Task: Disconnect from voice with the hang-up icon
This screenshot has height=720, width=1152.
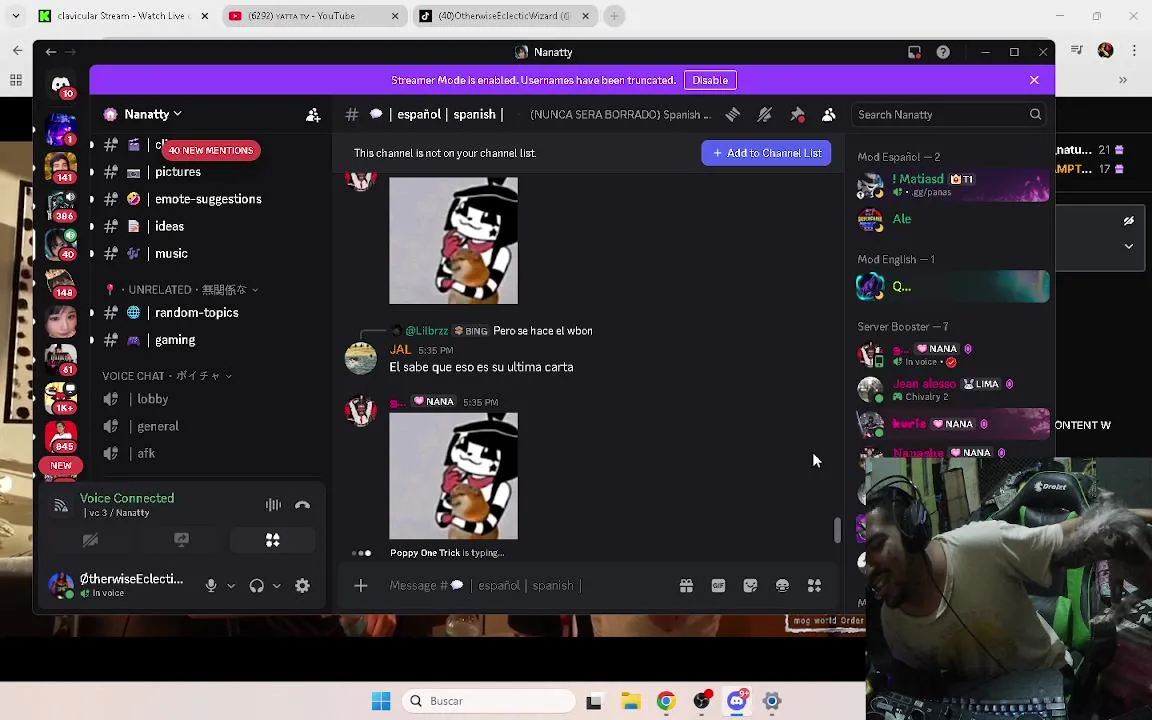Action: (x=302, y=505)
